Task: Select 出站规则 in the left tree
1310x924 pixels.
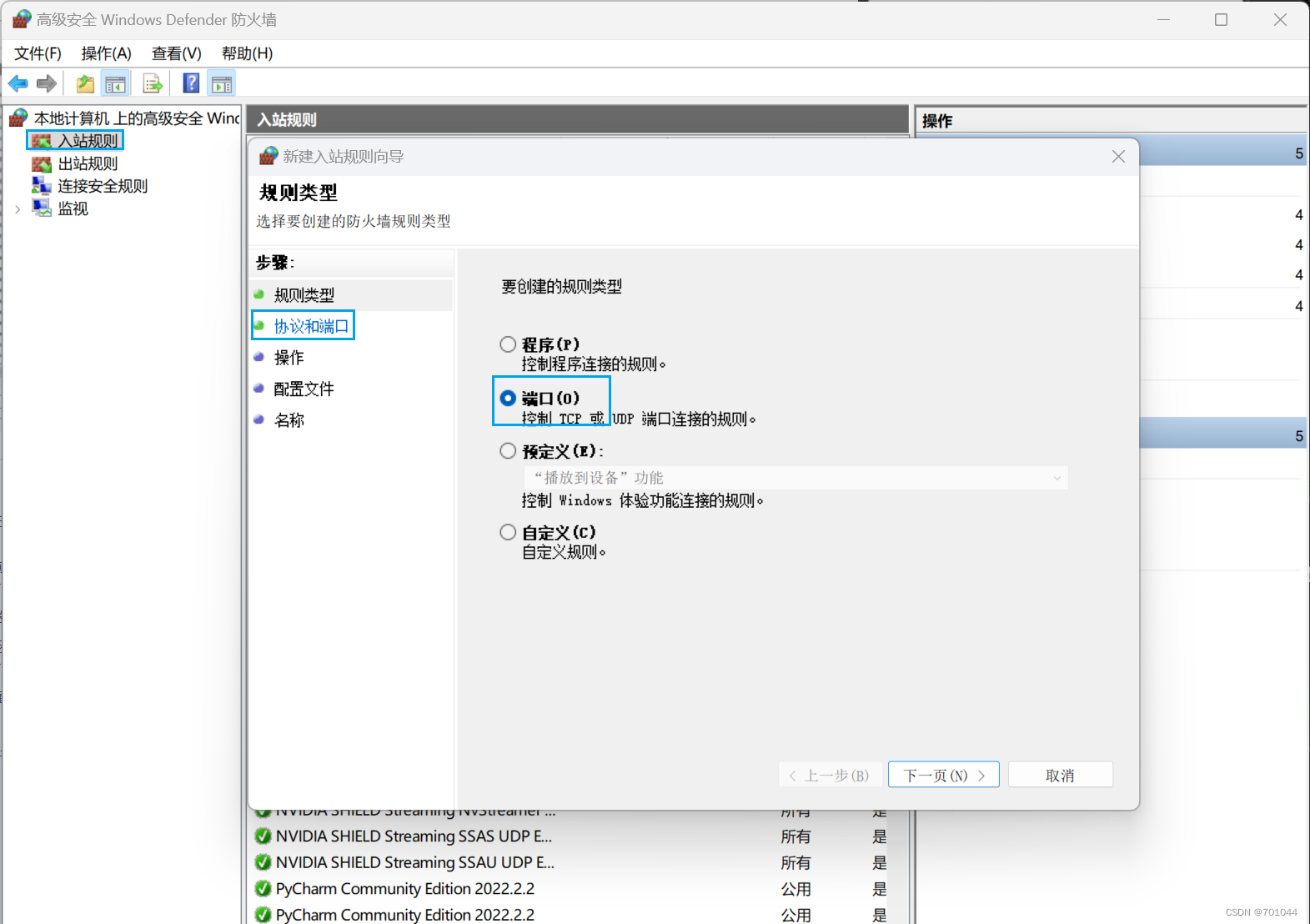Action: click(88, 163)
